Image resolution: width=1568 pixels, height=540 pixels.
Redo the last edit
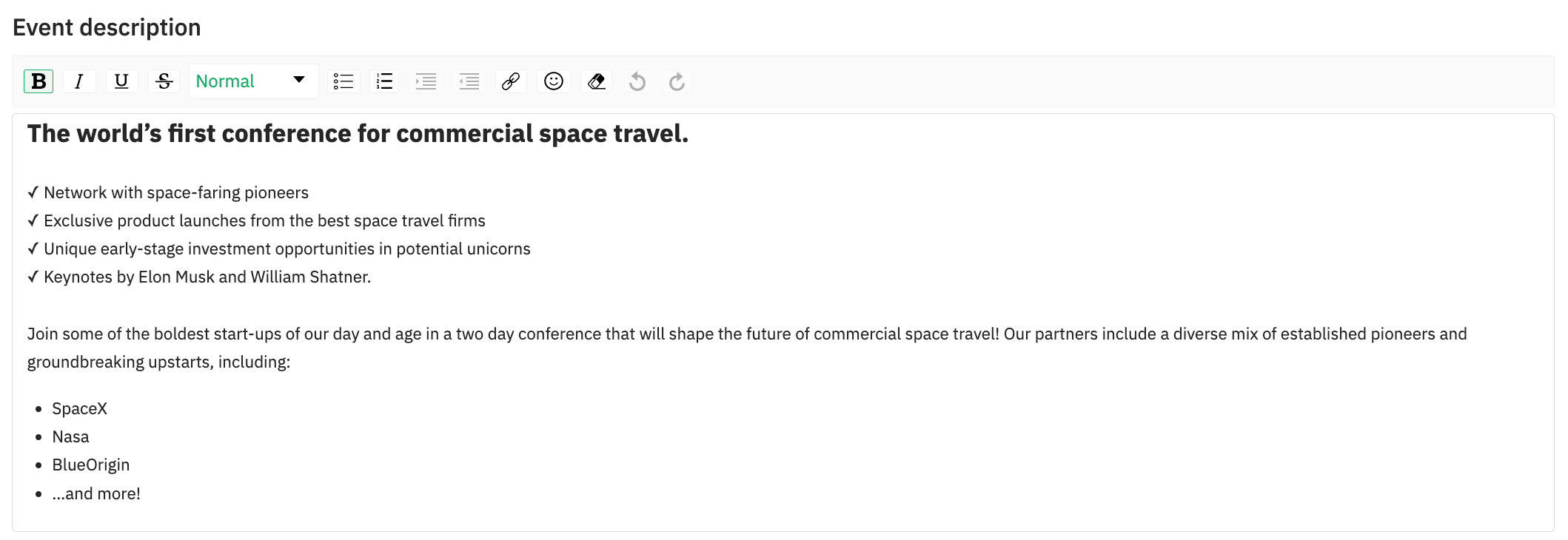677,81
